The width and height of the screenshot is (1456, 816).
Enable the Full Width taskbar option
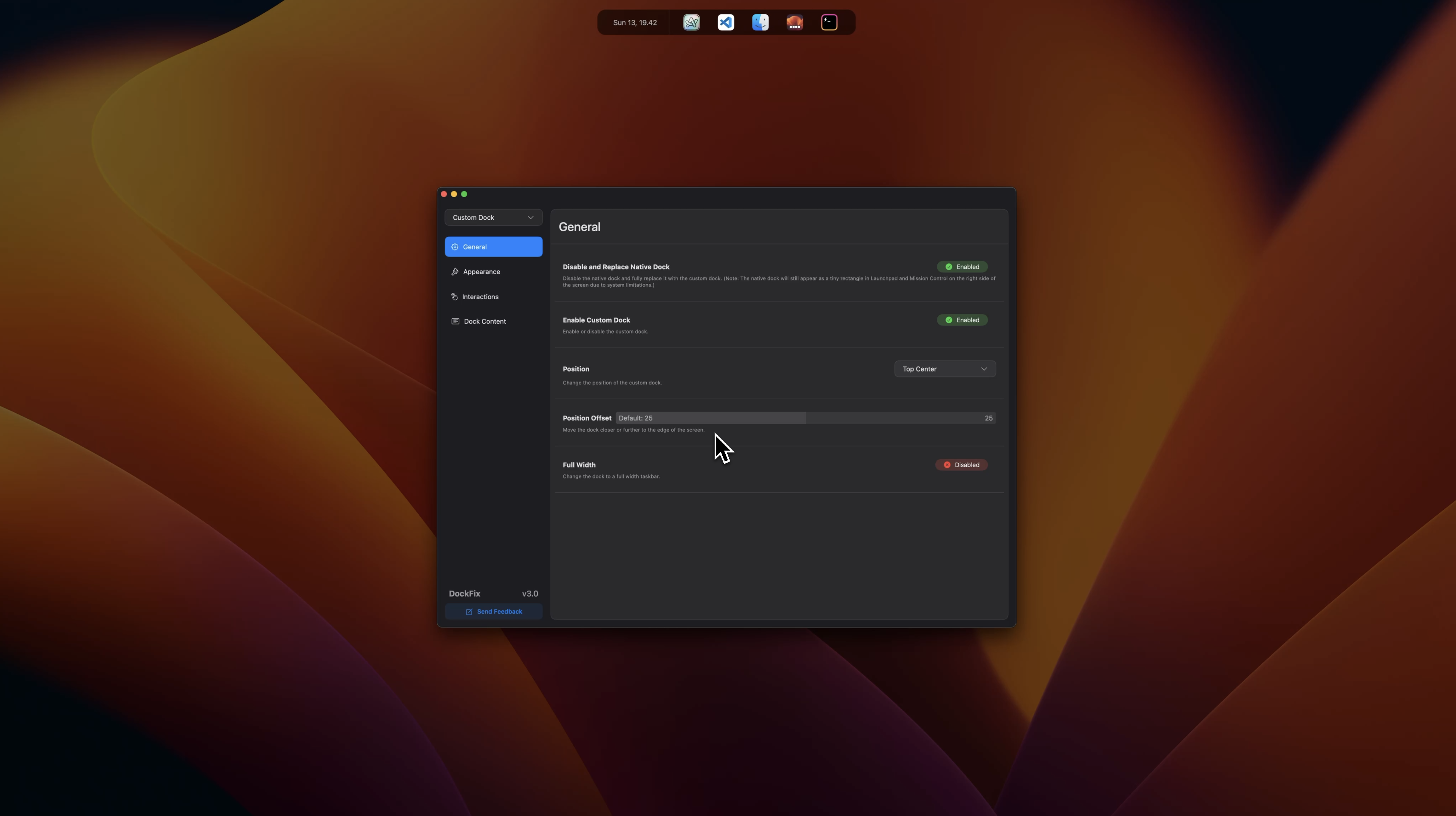(961, 465)
